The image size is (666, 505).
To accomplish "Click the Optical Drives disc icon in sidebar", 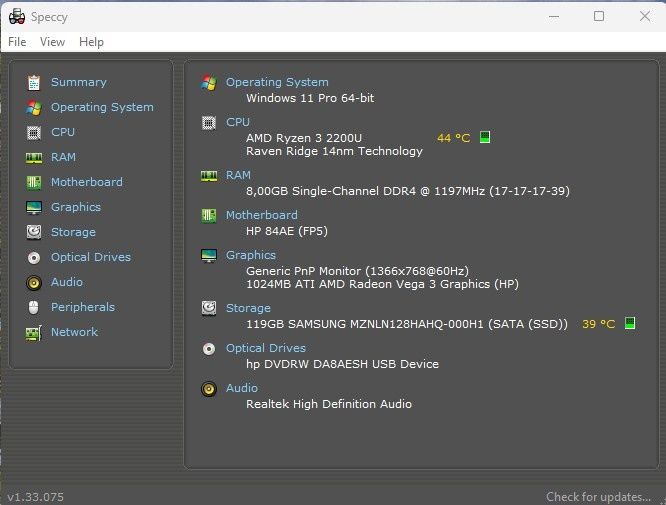I will click(x=34, y=257).
